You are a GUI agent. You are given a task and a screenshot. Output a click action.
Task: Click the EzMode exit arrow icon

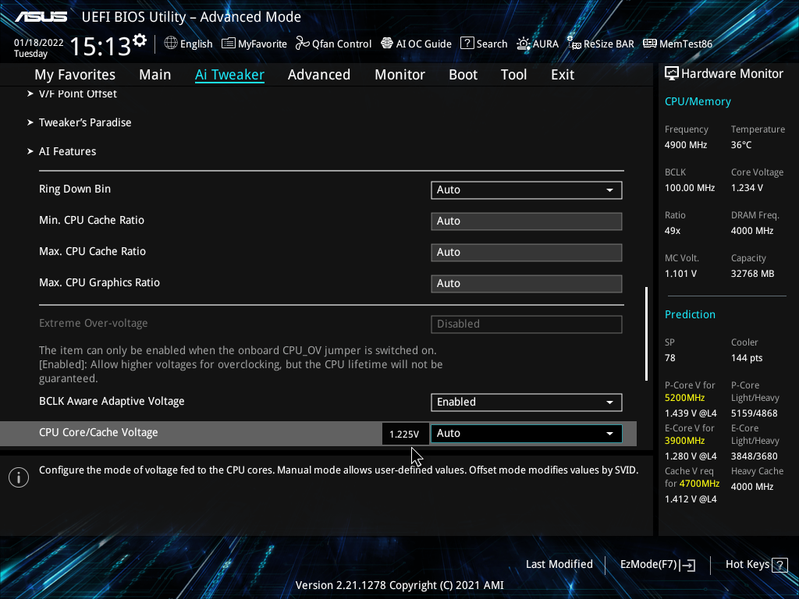(x=688, y=565)
